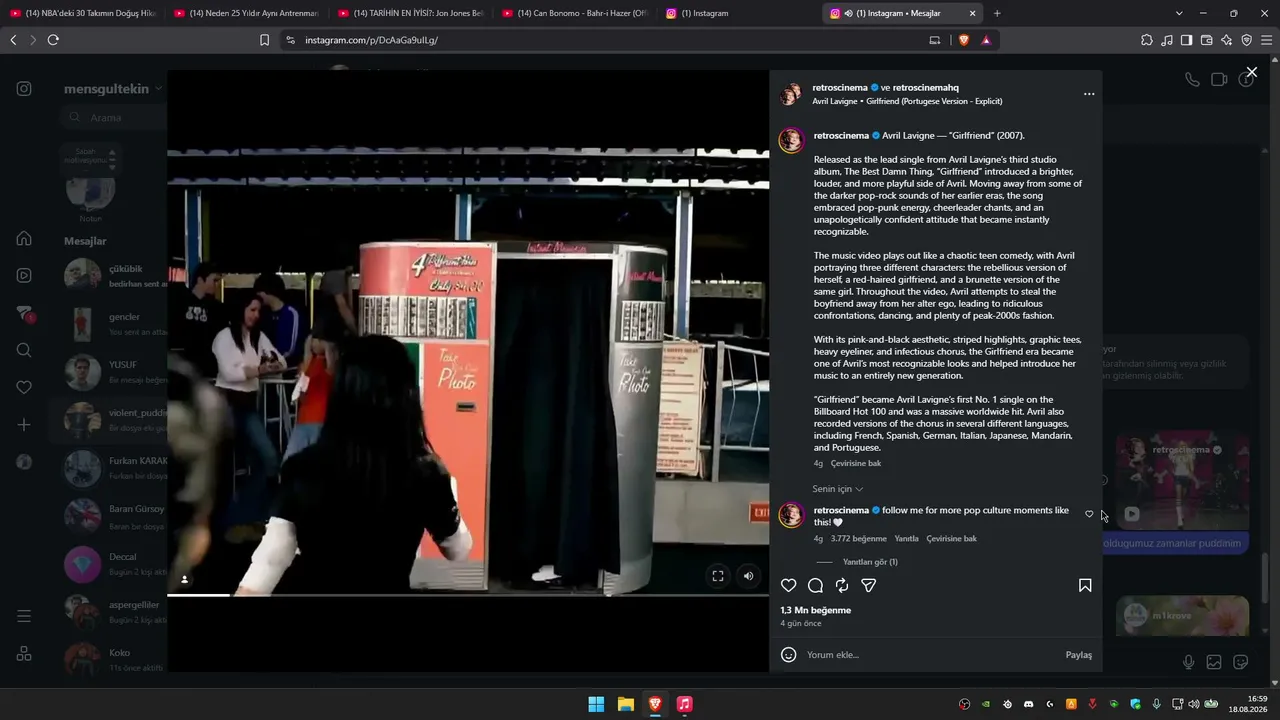The height and width of the screenshot is (720, 1280).
Task: Click 'Yanıtla' on the comment
Action: [x=906, y=539]
